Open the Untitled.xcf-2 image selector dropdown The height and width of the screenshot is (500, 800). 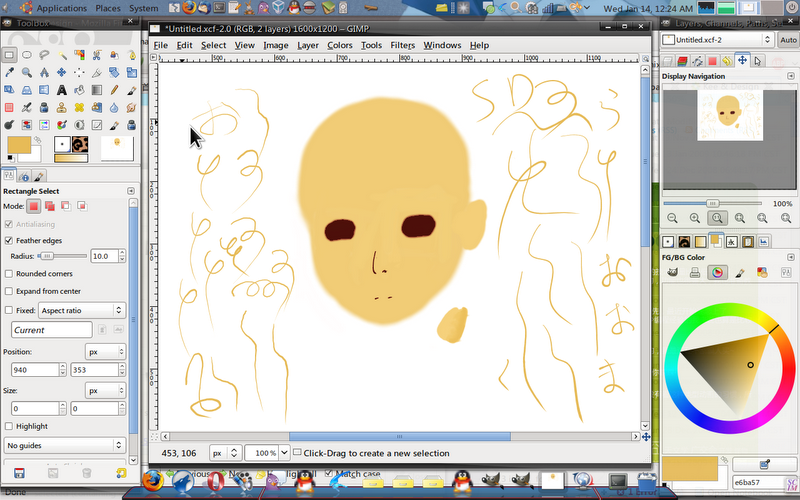point(716,40)
